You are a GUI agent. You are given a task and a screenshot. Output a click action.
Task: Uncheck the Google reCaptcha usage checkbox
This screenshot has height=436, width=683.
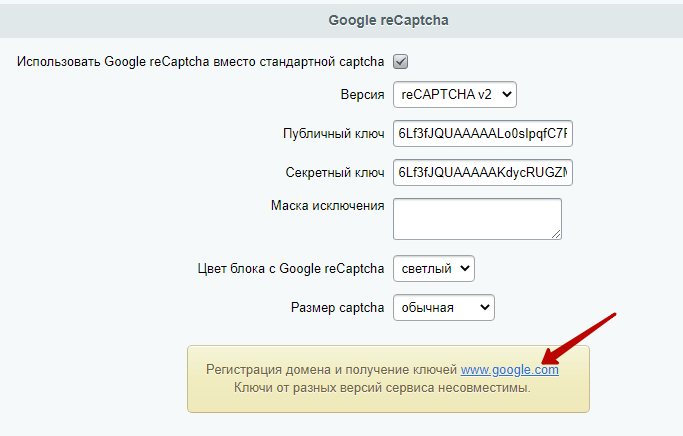tap(400, 61)
